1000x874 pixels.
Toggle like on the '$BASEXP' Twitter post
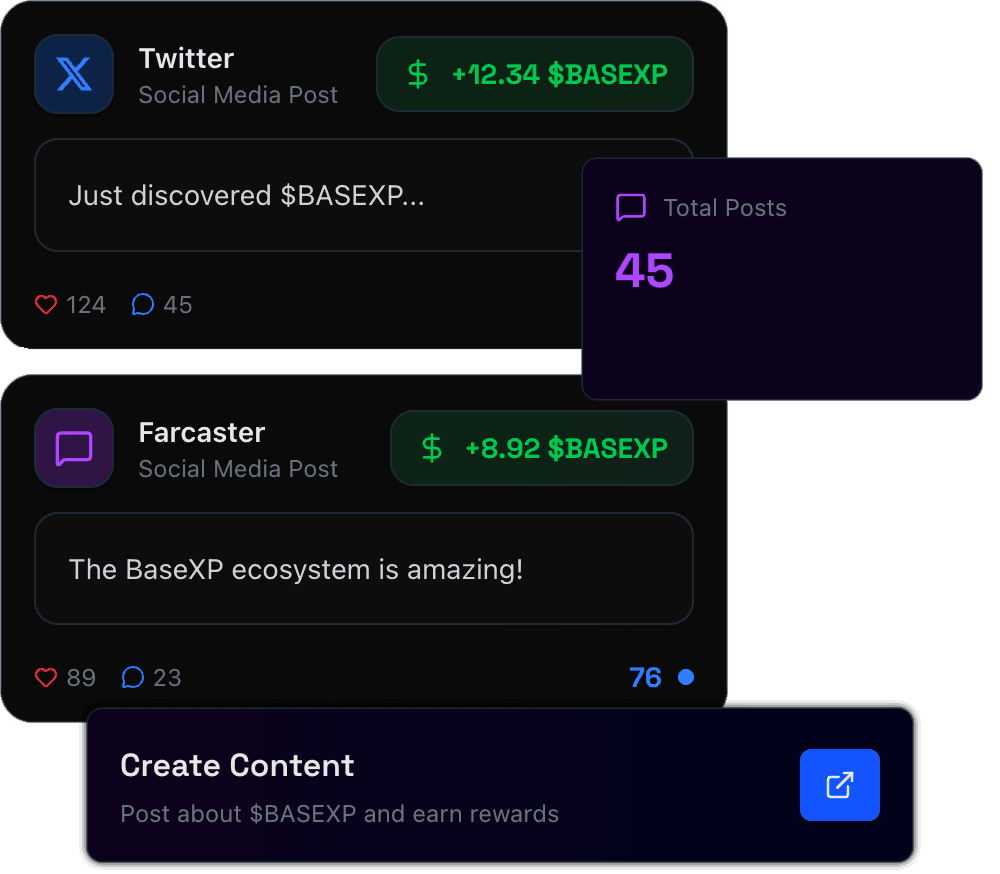point(46,304)
